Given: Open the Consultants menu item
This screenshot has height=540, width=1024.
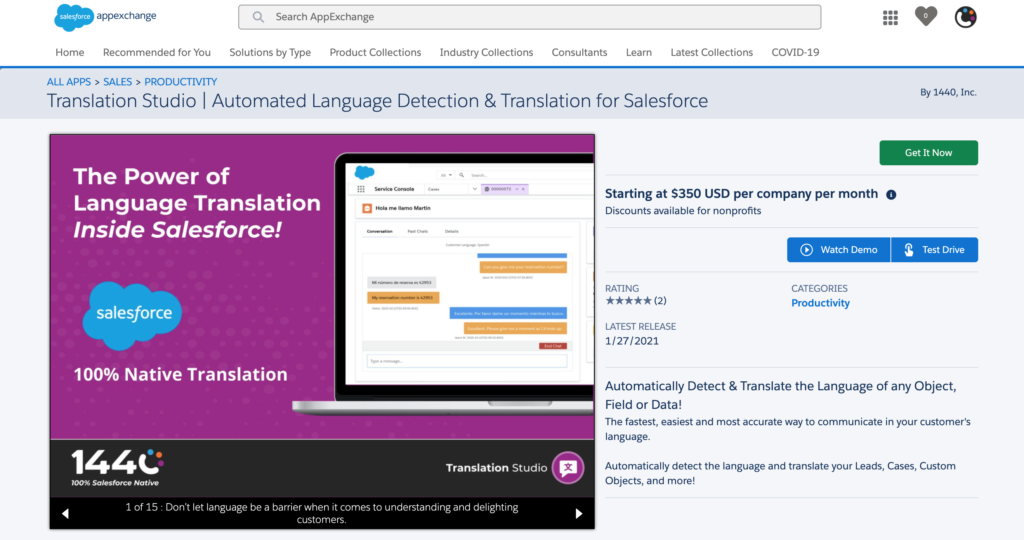Looking at the screenshot, I should coord(579,52).
